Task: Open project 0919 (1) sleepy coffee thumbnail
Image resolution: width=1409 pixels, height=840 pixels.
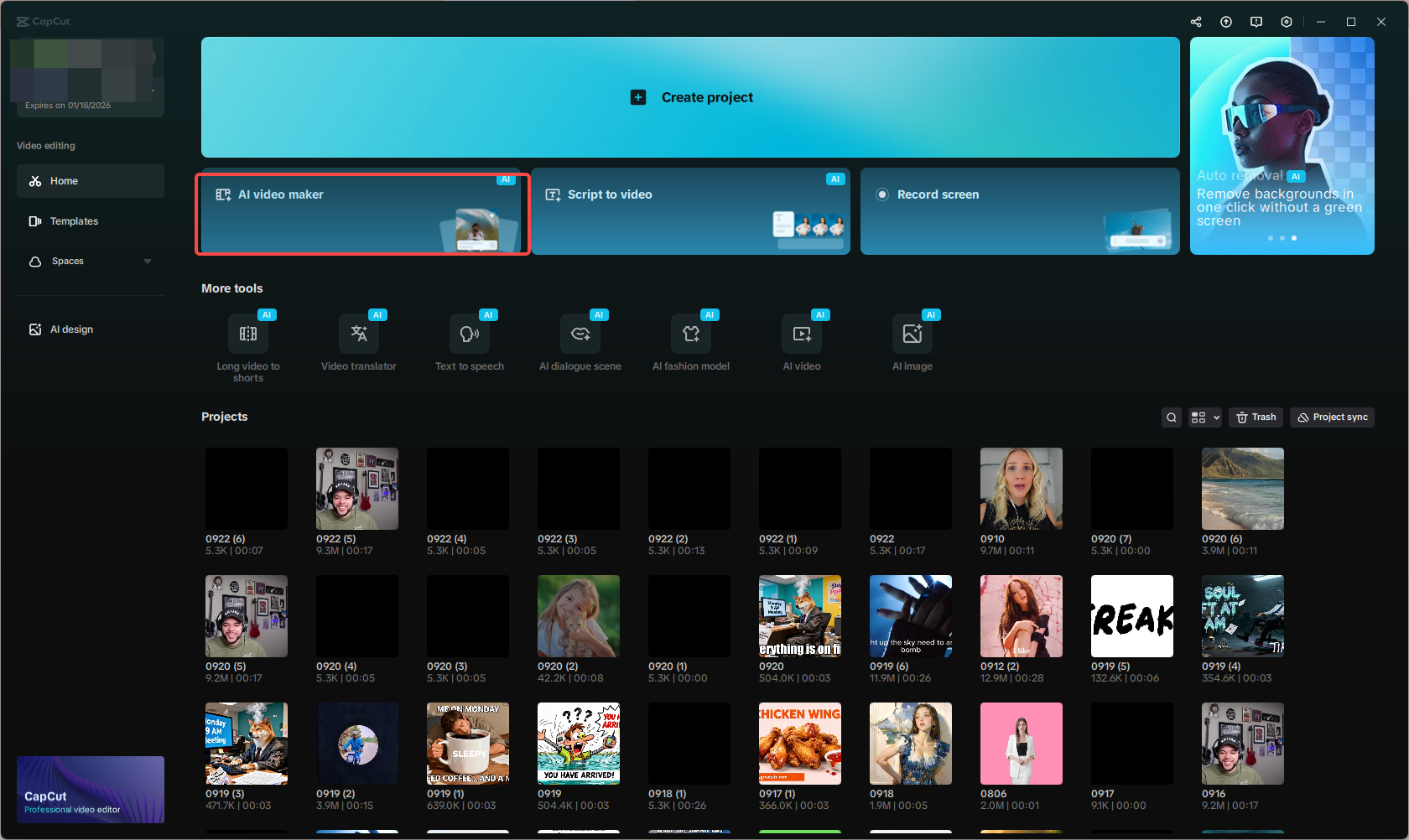Action: coord(468,744)
